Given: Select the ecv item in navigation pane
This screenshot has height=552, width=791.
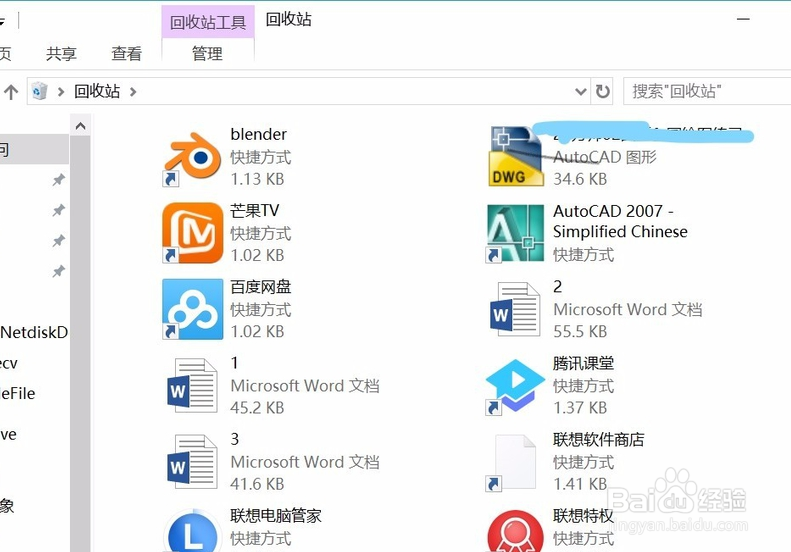Looking at the screenshot, I should (9, 363).
